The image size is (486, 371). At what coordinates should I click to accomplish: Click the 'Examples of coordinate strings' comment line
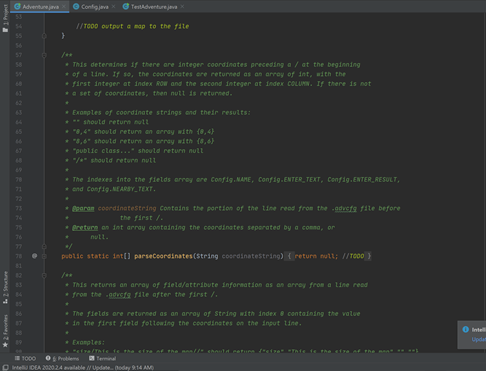(x=158, y=112)
